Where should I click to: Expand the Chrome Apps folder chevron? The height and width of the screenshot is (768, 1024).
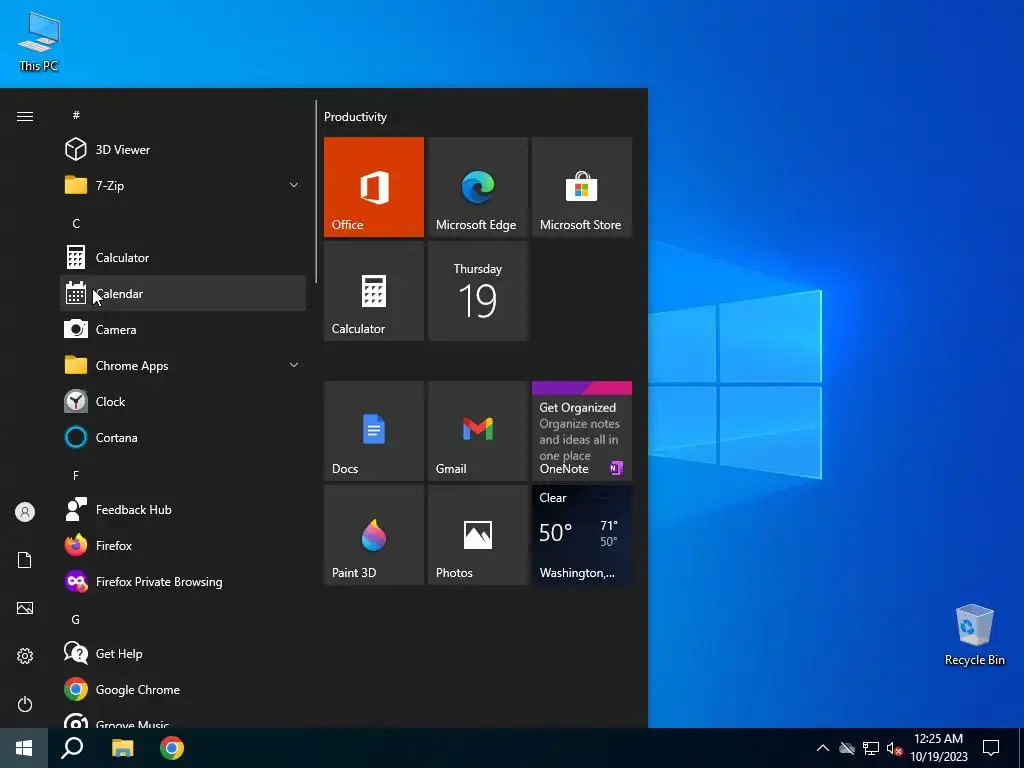pyautogui.click(x=294, y=365)
